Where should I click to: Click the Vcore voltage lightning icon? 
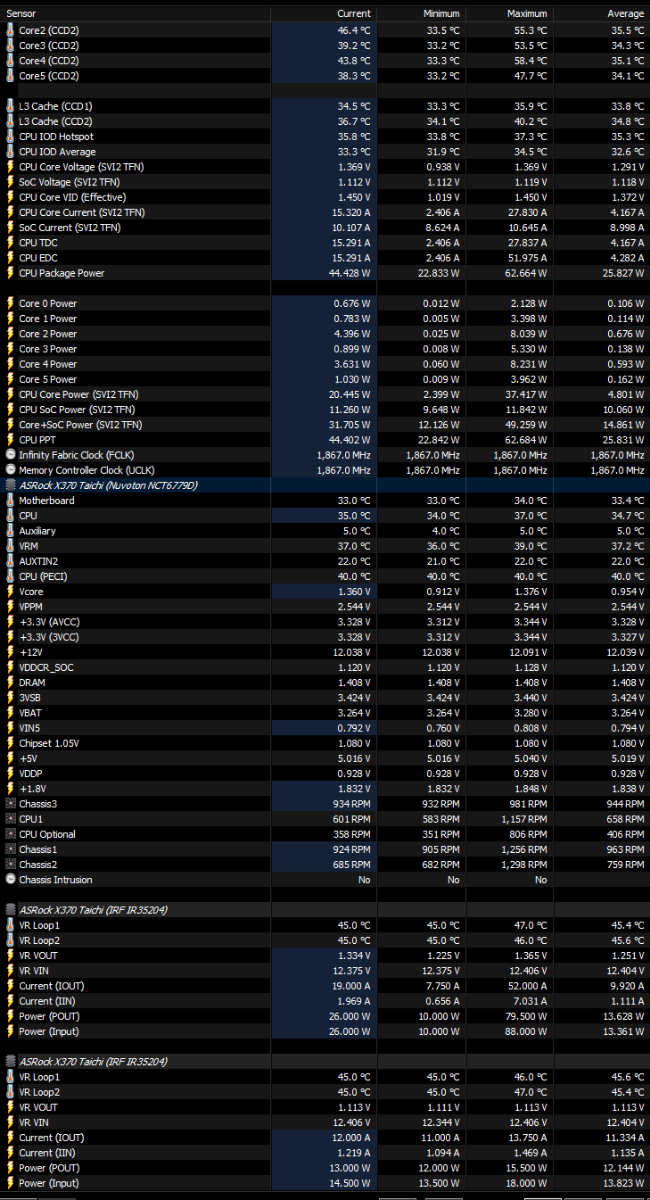[x=11, y=591]
